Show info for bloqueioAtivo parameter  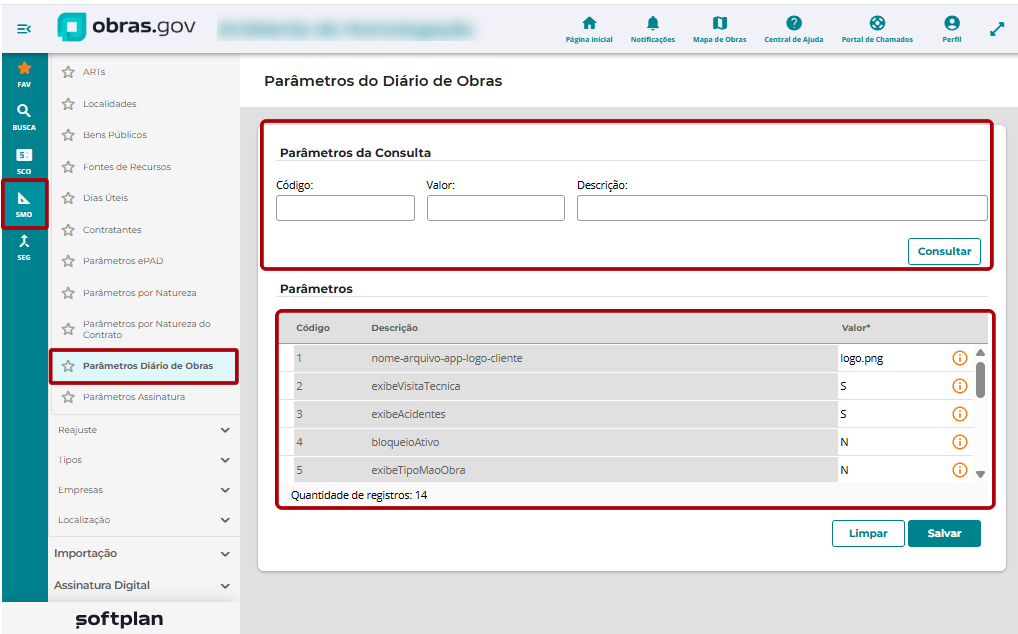click(x=960, y=442)
